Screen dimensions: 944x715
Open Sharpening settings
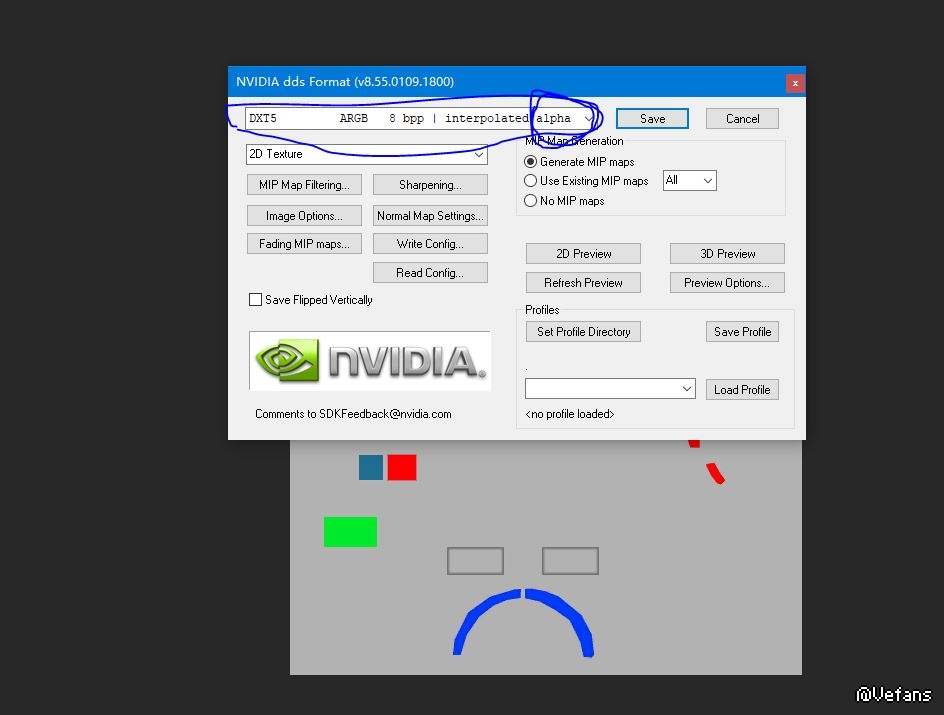[x=430, y=185]
